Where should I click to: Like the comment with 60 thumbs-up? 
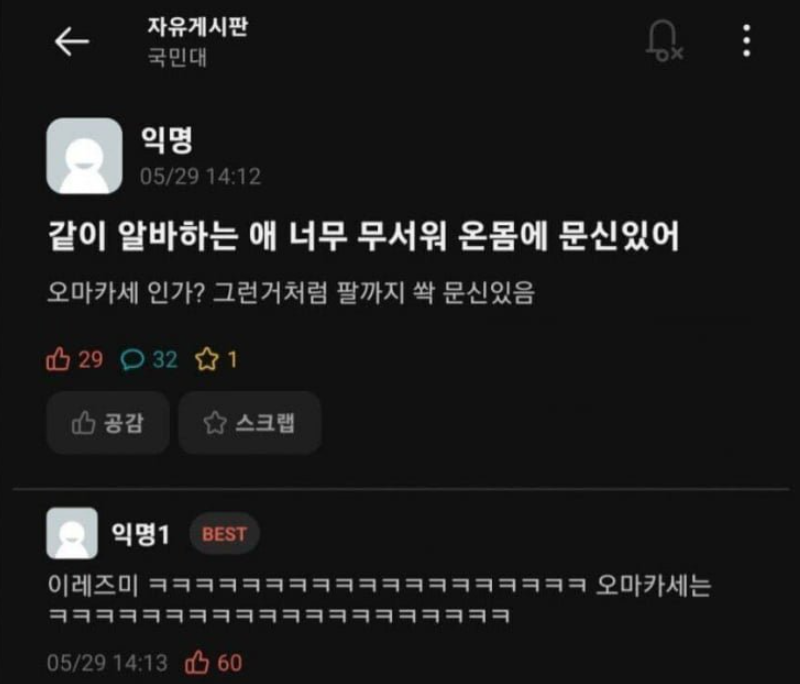(213, 663)
